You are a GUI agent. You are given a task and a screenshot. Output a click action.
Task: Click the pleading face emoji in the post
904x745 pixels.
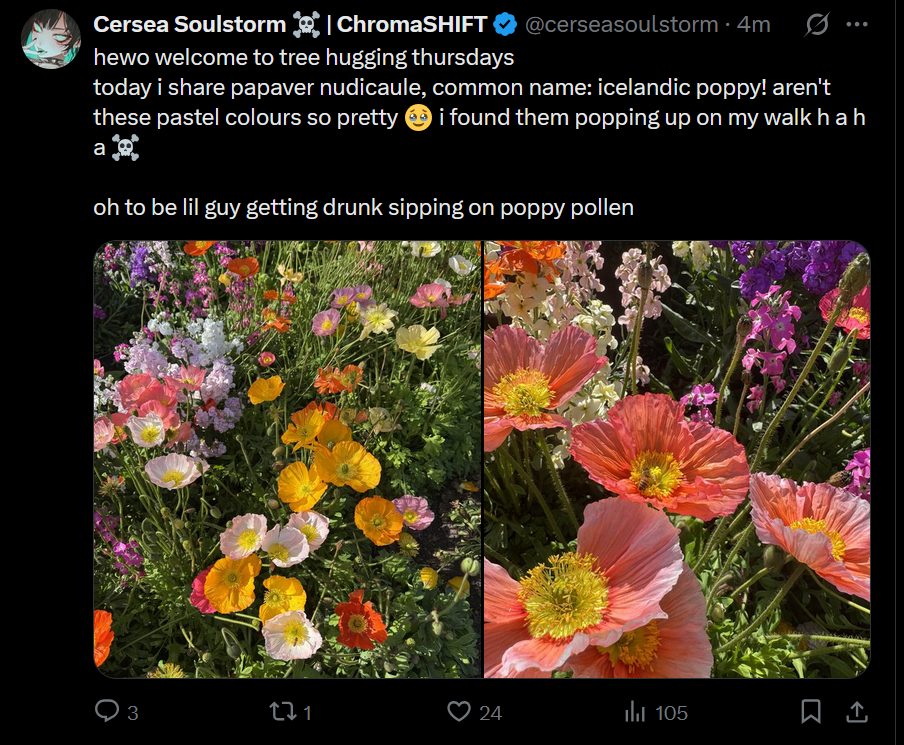point(418,117)
